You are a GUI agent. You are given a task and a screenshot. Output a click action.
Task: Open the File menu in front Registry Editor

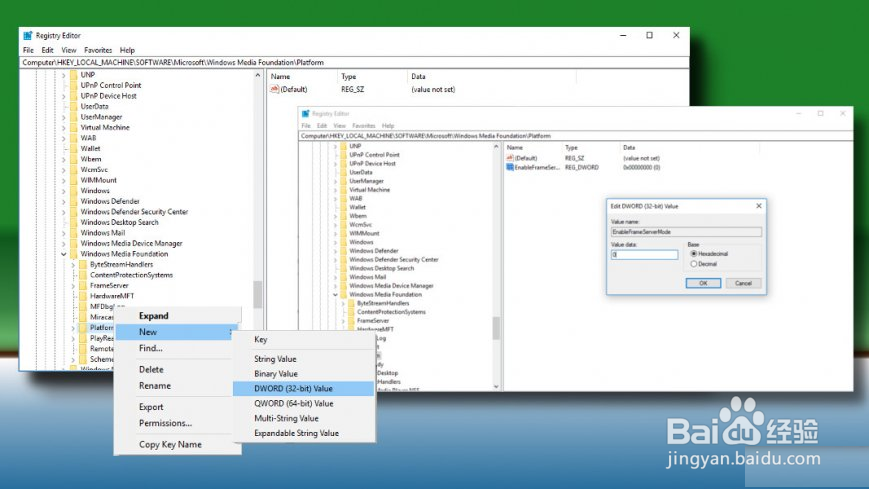(28, 50)
